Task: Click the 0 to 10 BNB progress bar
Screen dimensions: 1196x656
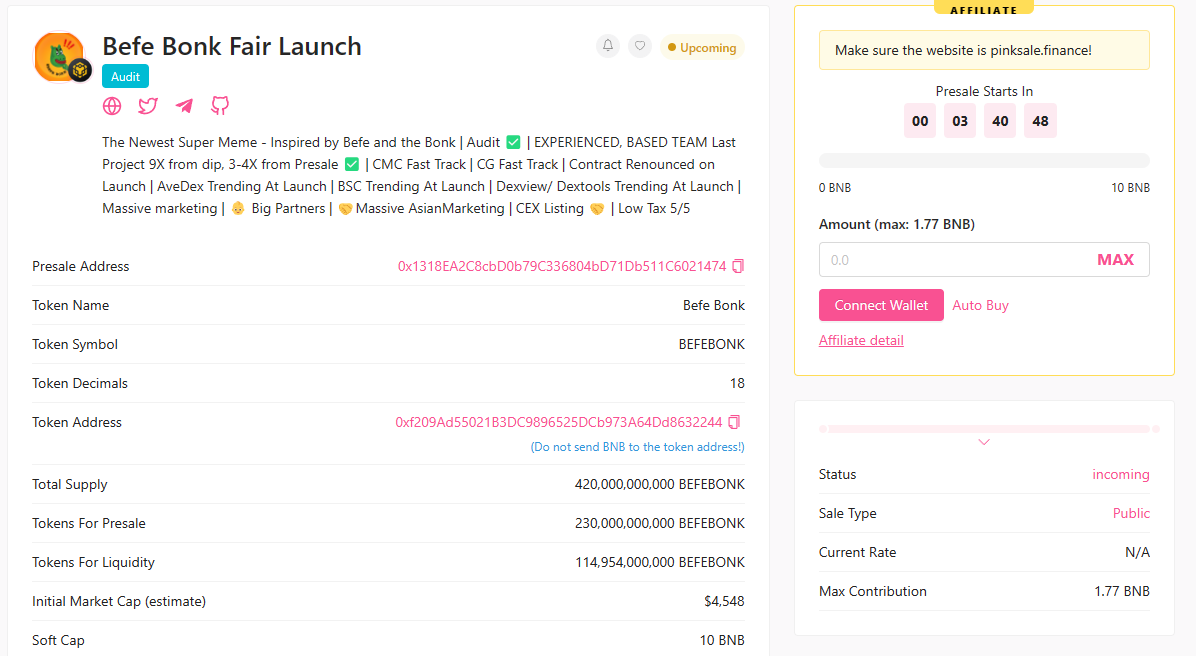Action: [983, 160]
